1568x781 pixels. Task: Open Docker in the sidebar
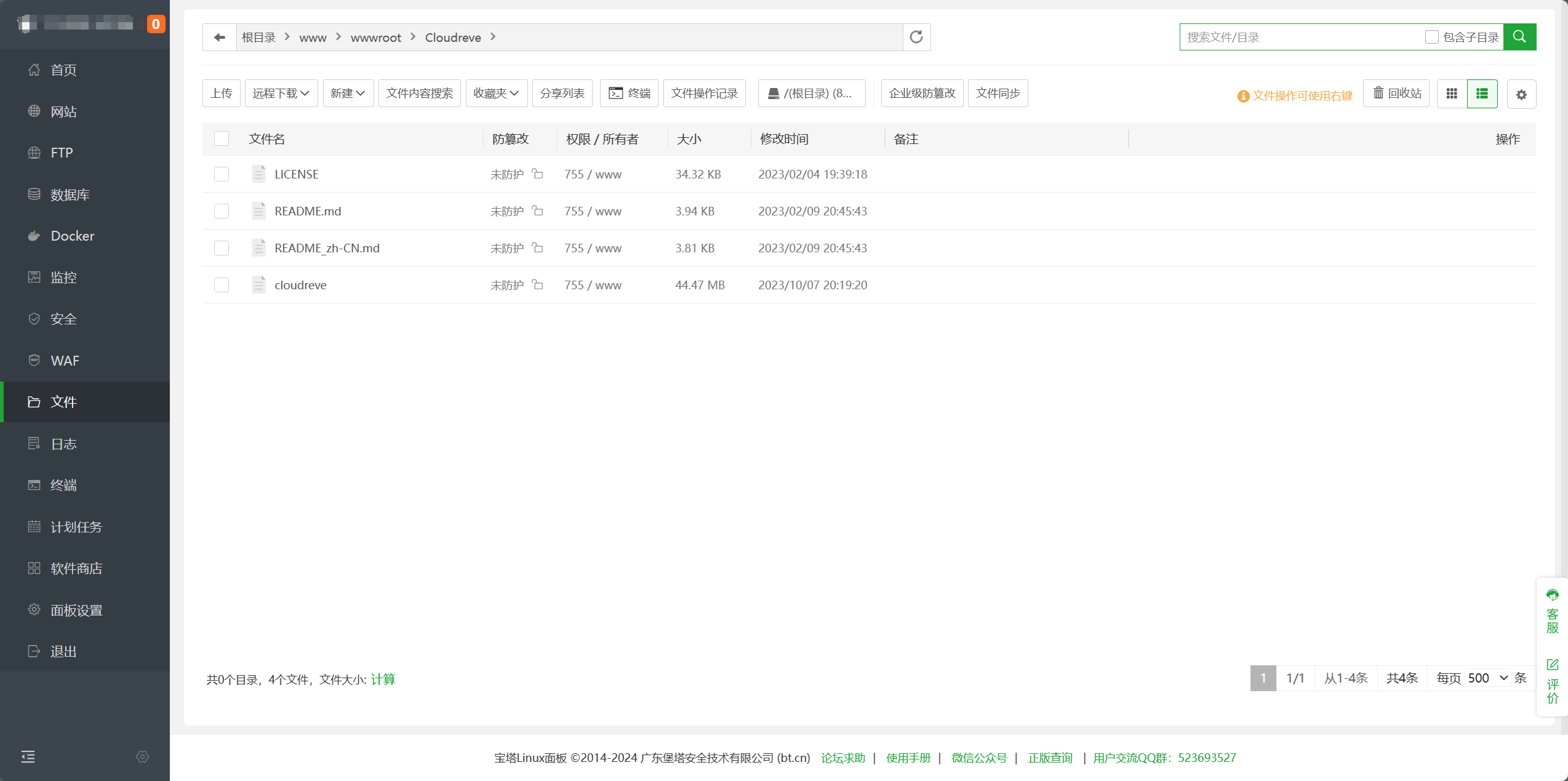point(73,236)
